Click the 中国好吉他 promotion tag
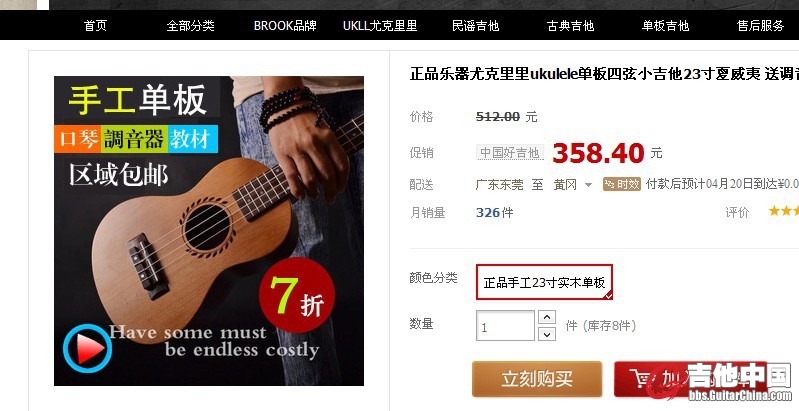The width and height of the screenshot is (799, 411). click(510, 152)
